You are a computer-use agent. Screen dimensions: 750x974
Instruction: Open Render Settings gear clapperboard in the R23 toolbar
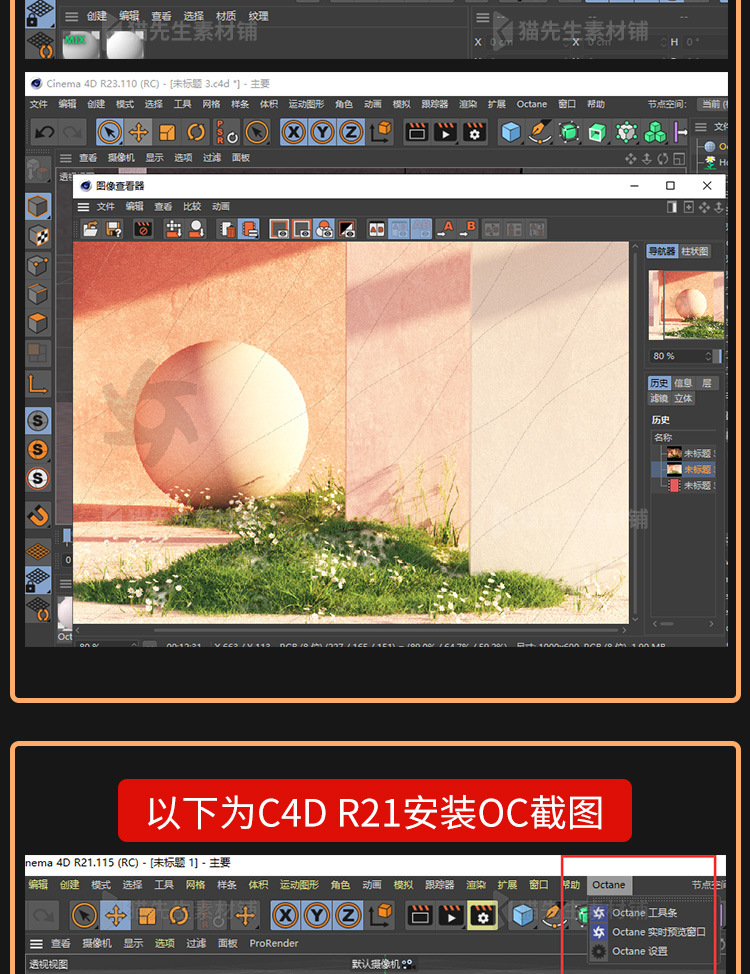coord(474,132)
